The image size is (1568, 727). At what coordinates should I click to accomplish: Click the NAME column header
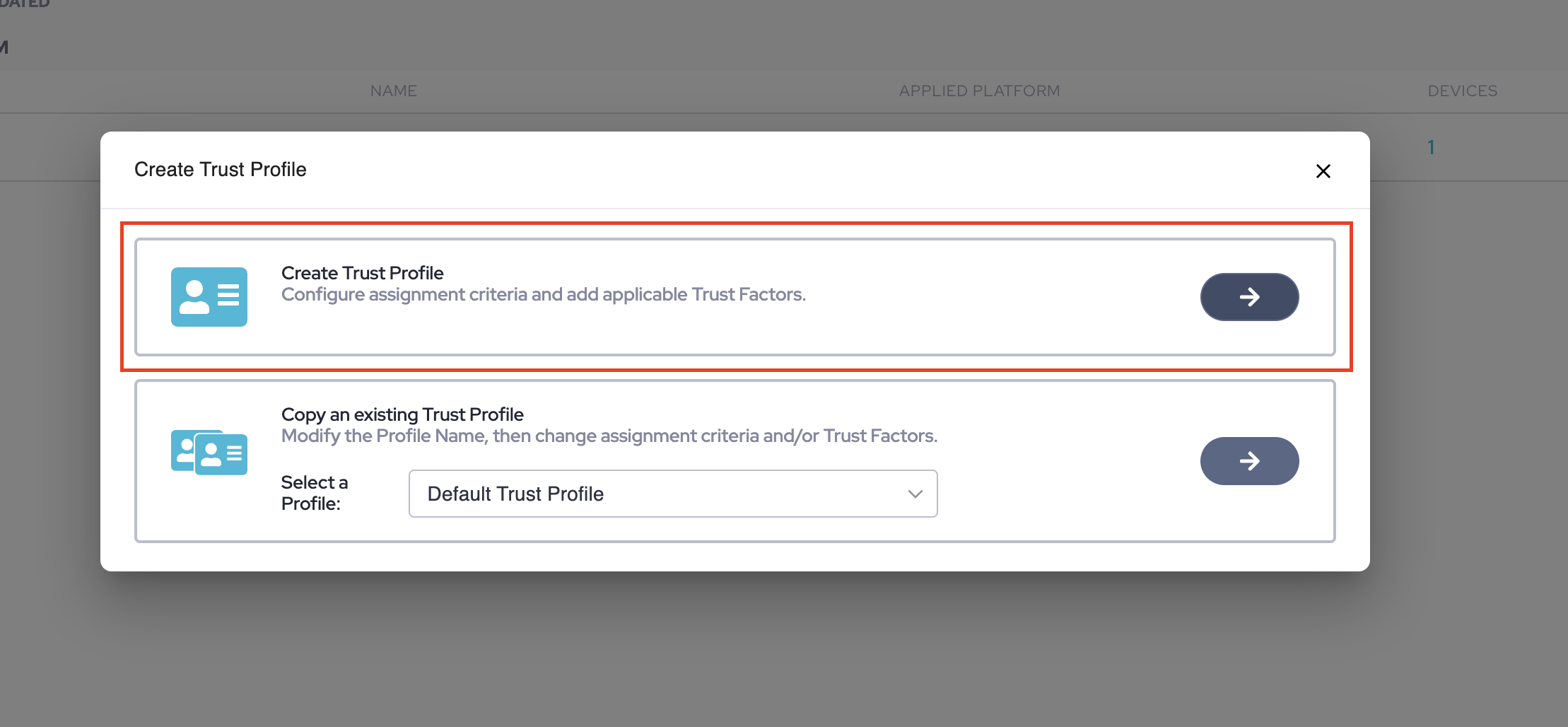[x=393, y=91]
